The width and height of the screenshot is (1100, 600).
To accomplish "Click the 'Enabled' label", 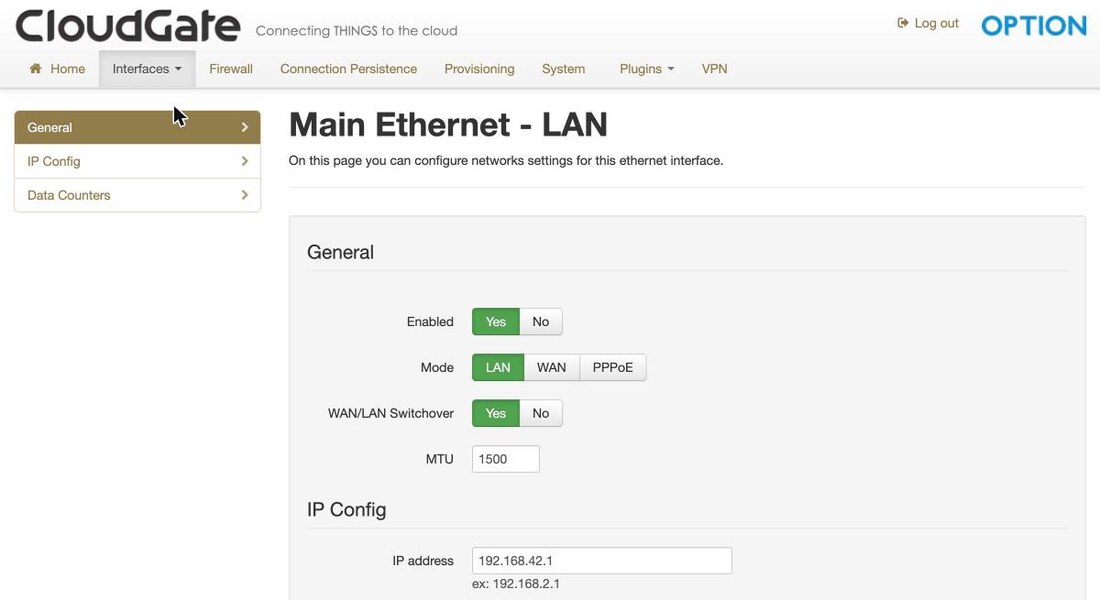I will click(430, 321).
